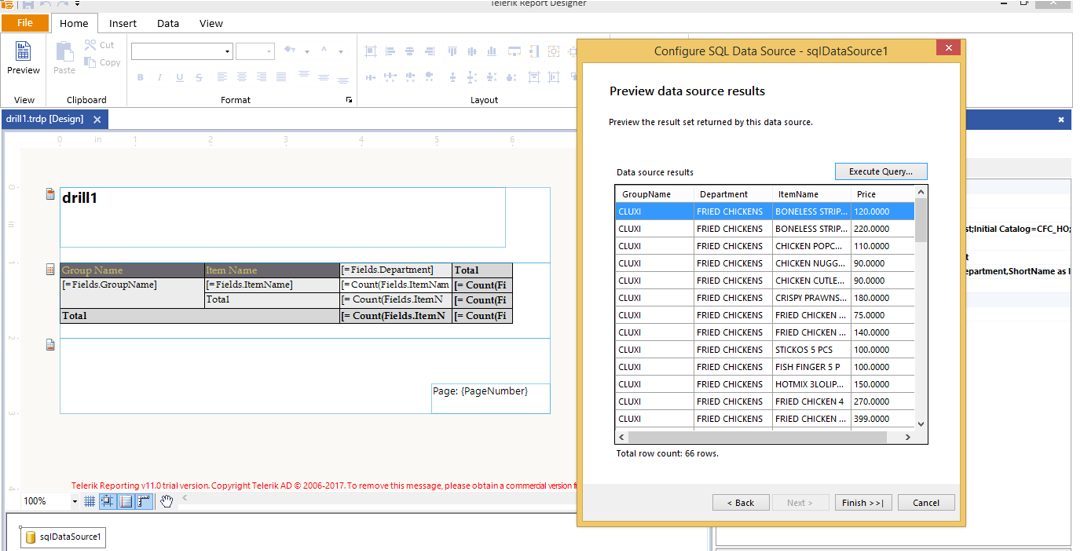Screen dimensions: 1080x551
Task: Select the page footer section icon
Action: pos(50,344)
